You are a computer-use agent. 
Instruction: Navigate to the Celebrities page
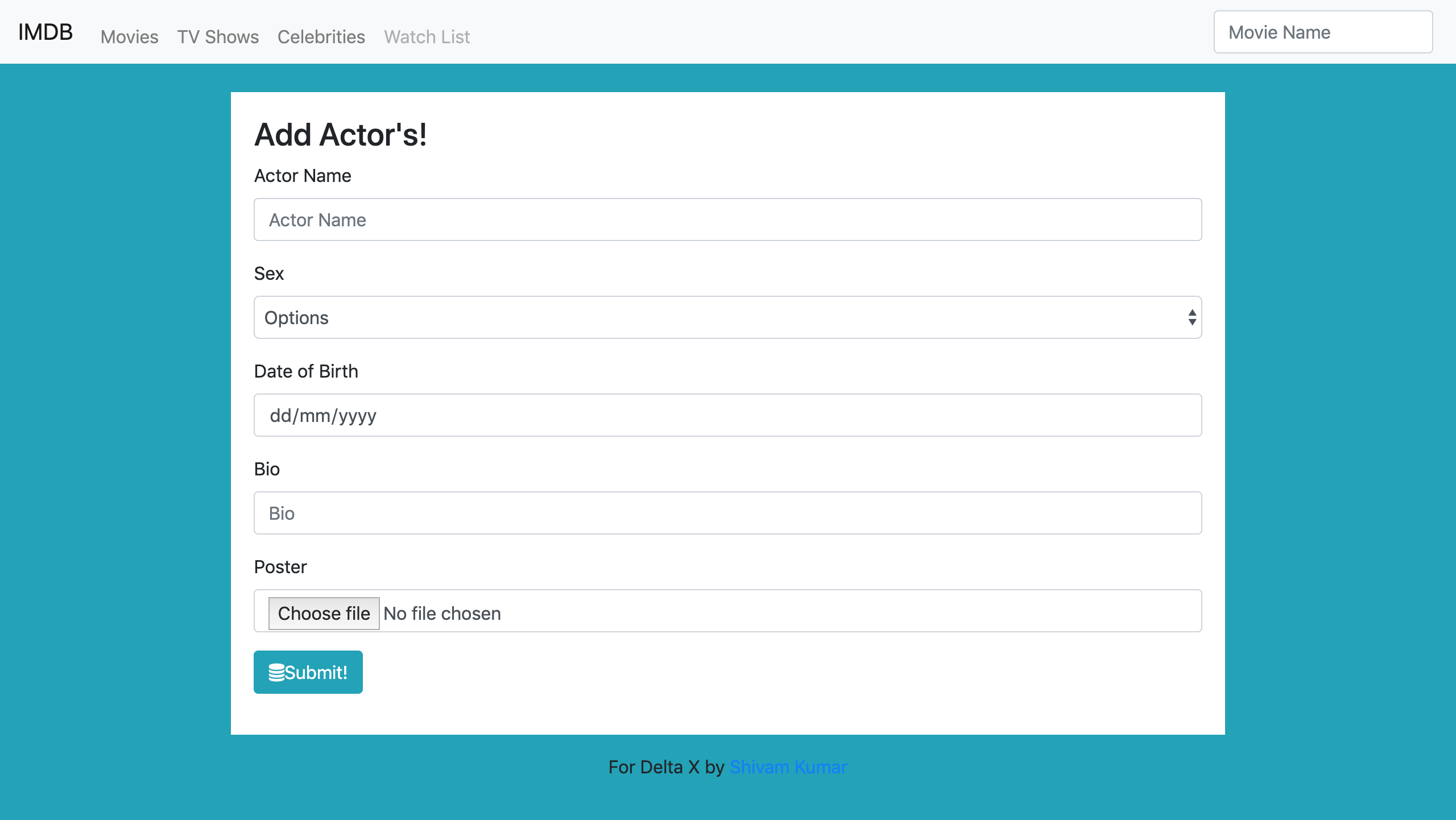click(x=321, y=36)
